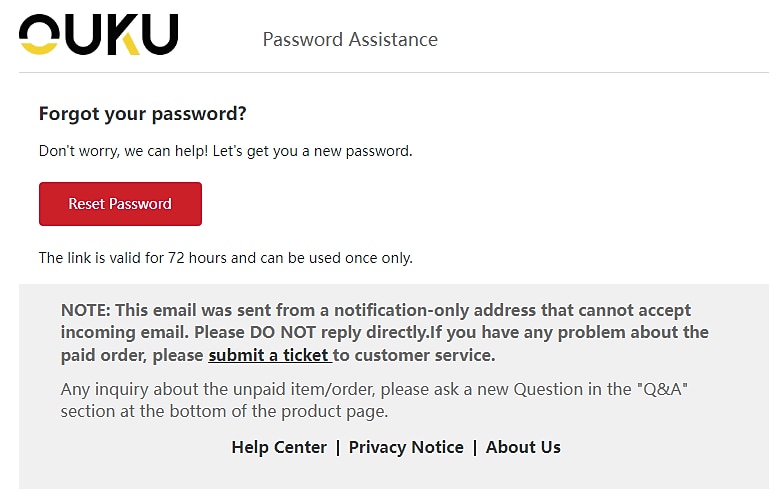Click the 'Password Assistance' header title
The height and width of the screenshot is (501, 777).
pos(350,40)
